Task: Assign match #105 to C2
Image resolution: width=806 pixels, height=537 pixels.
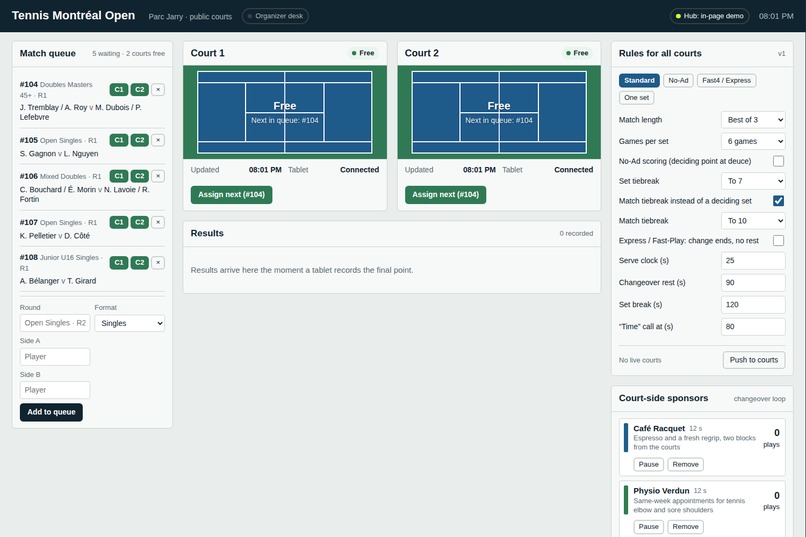Action: (139, 140)
